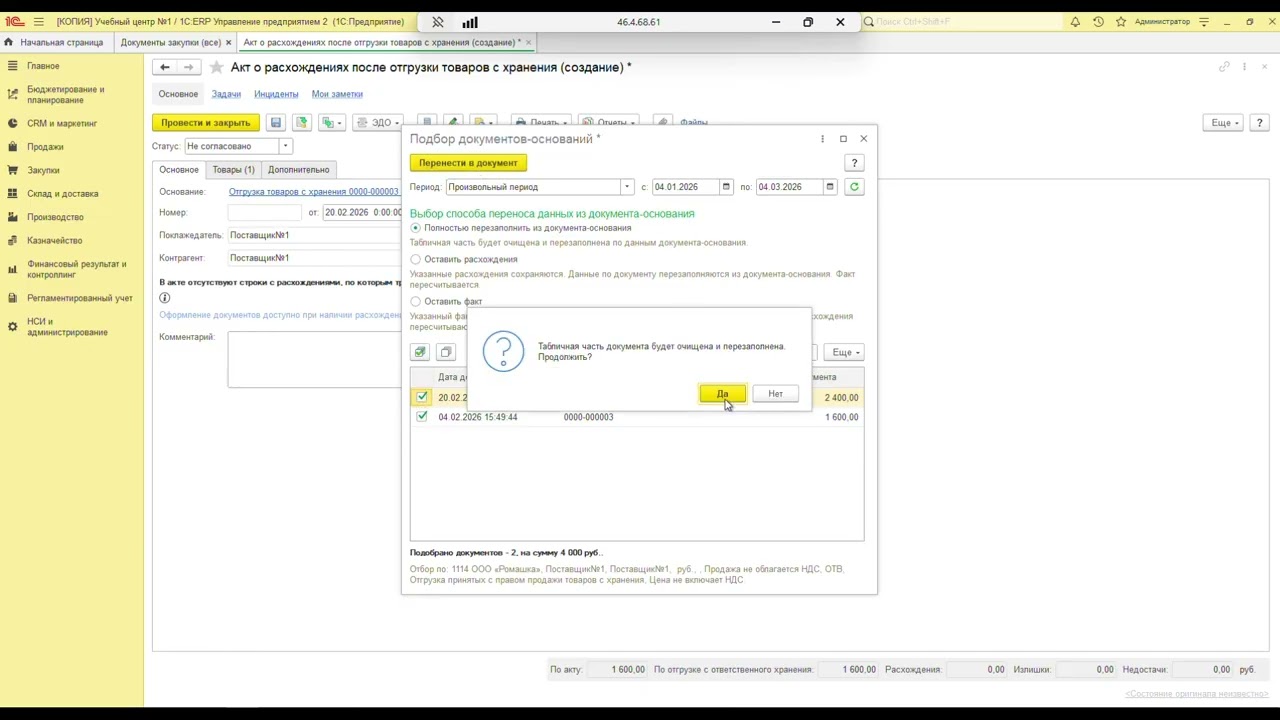Open calendar for end date 04.03.2026
The width and height of the screenshot is (1280, 720).
(830, 187)
